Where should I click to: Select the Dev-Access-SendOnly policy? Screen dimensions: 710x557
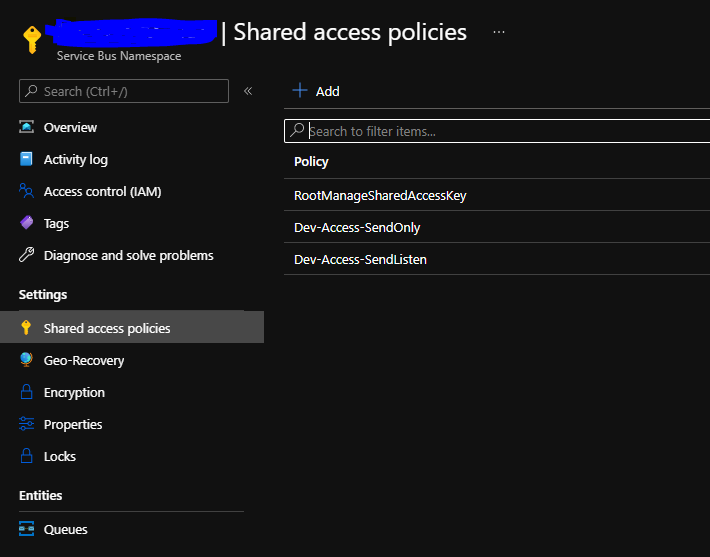tap(357, 228)
